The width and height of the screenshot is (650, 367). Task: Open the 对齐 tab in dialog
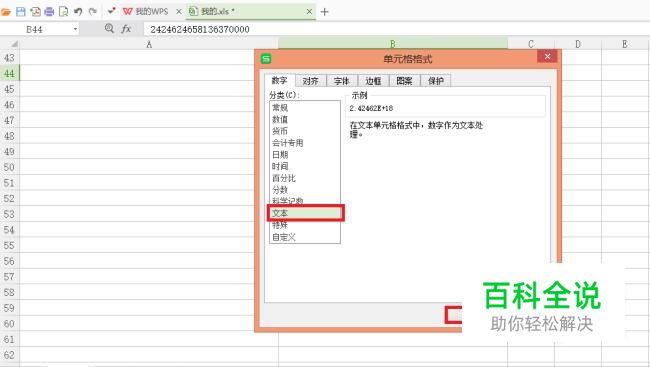(x=311, y=81)
